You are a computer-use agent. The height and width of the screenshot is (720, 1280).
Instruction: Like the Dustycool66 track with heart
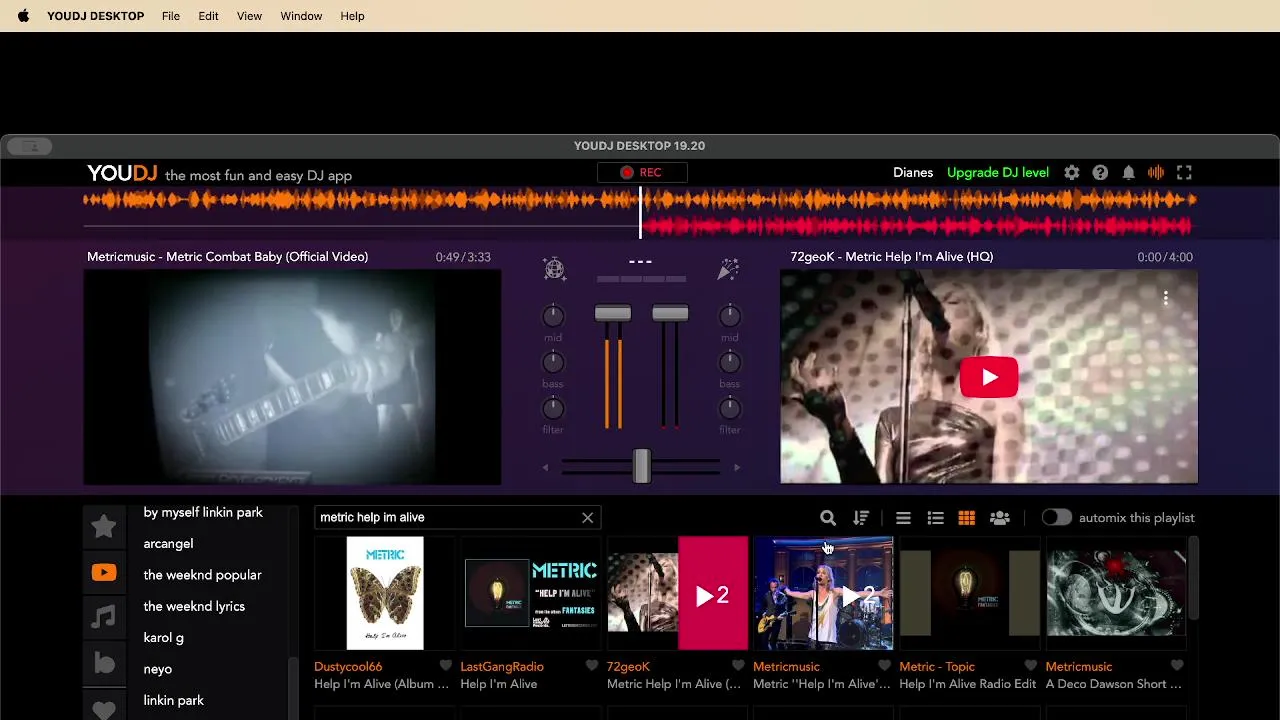pos(446,666)
